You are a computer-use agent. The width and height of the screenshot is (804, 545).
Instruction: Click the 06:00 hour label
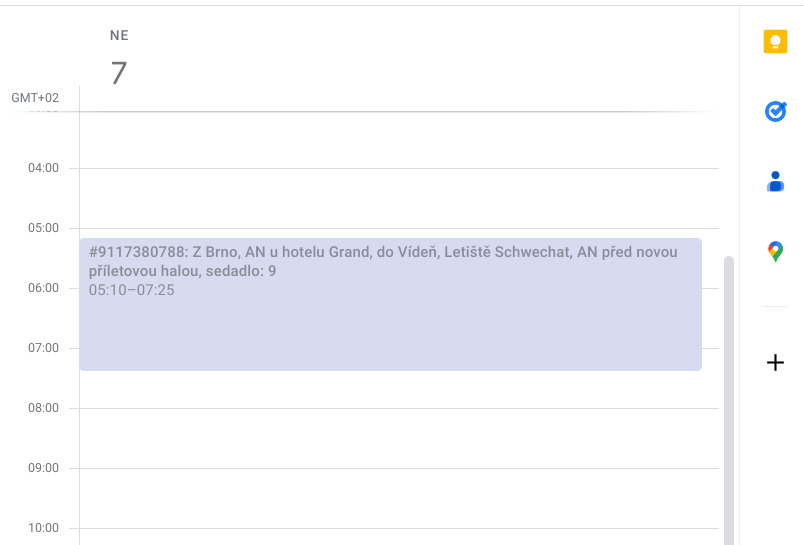pos(43,288)
